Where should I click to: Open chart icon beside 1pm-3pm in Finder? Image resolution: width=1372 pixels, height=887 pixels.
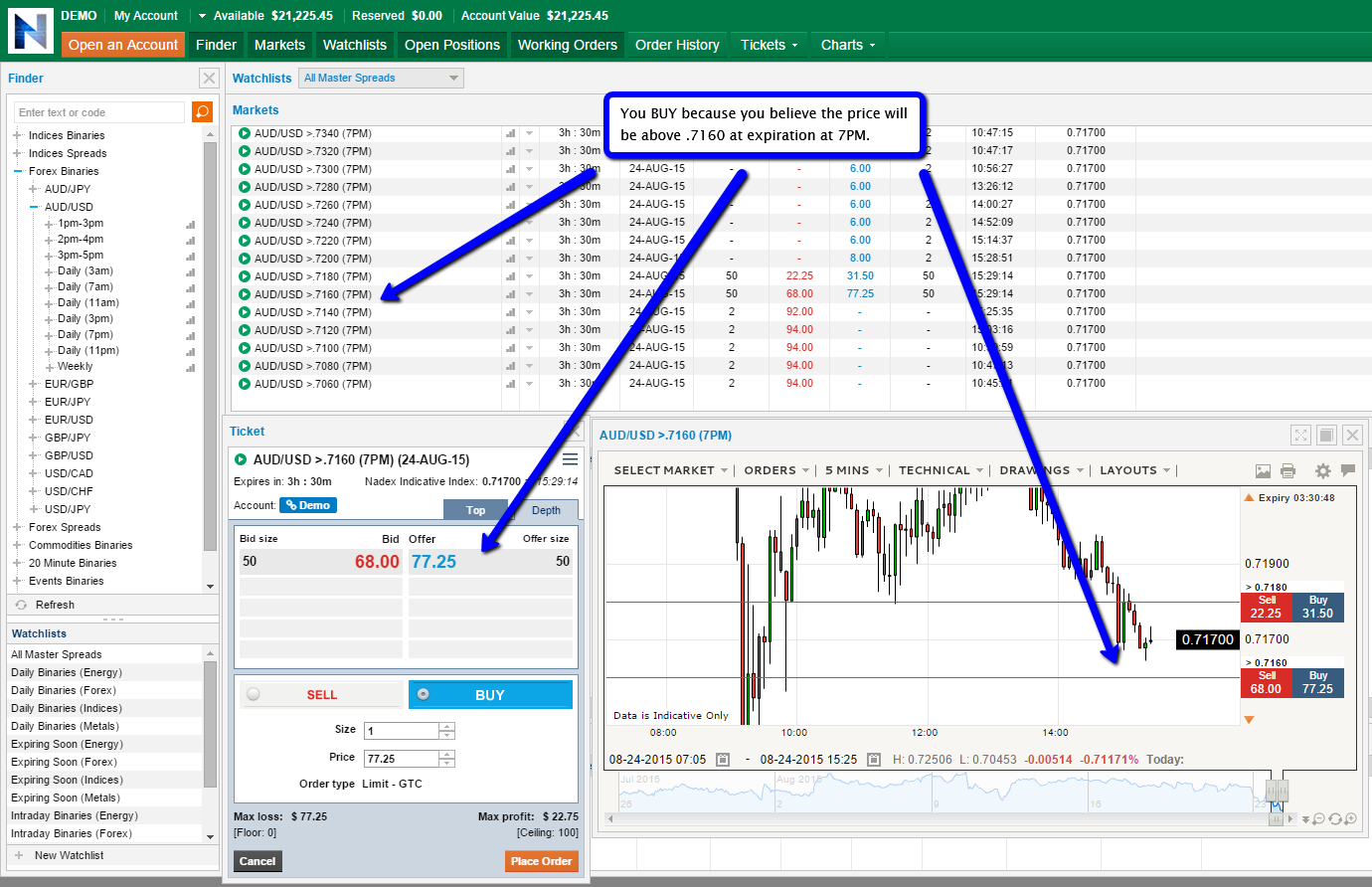click(190, 224)
